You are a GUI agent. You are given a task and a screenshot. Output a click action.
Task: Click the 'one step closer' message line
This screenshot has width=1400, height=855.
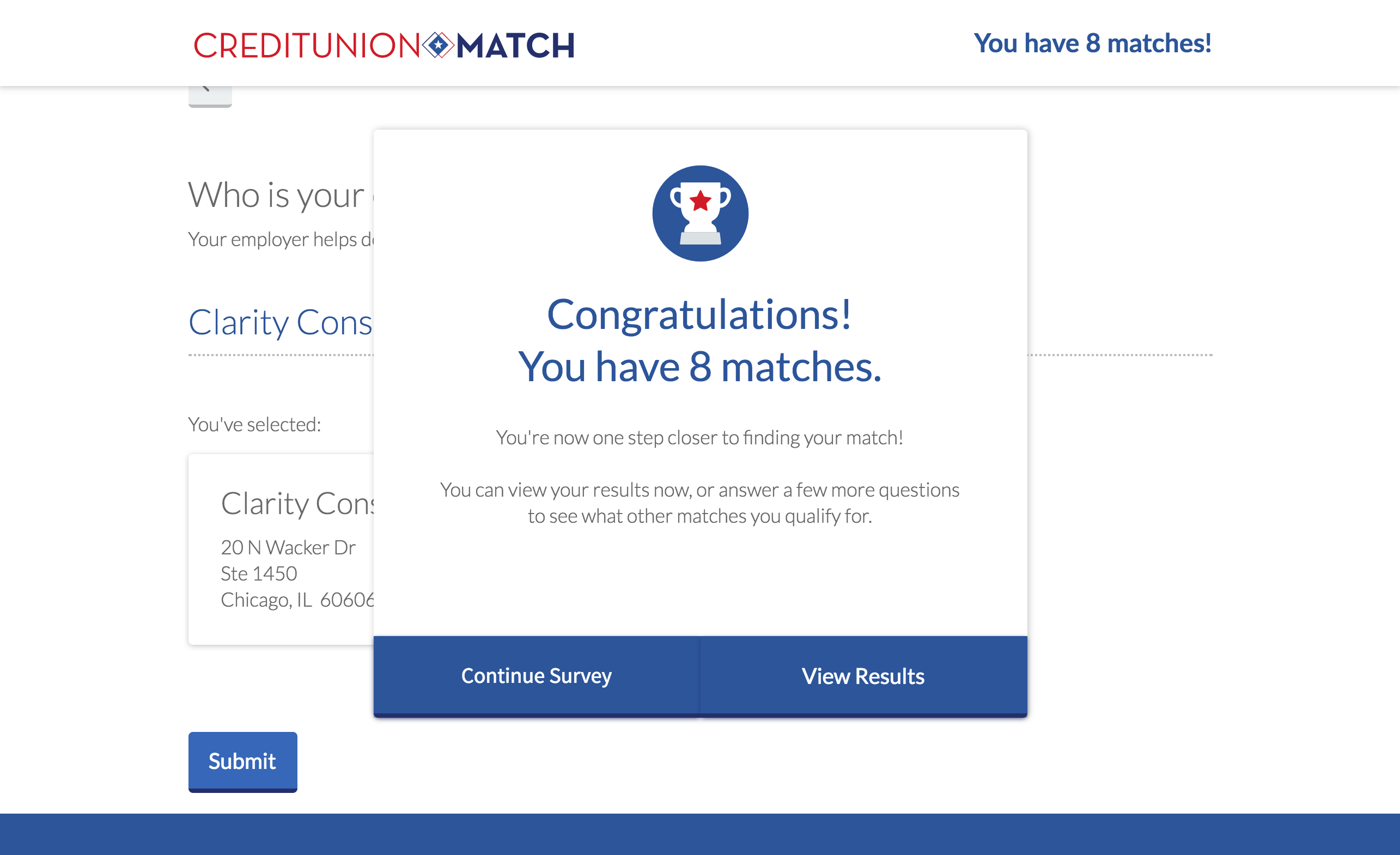tap(699, 437)
